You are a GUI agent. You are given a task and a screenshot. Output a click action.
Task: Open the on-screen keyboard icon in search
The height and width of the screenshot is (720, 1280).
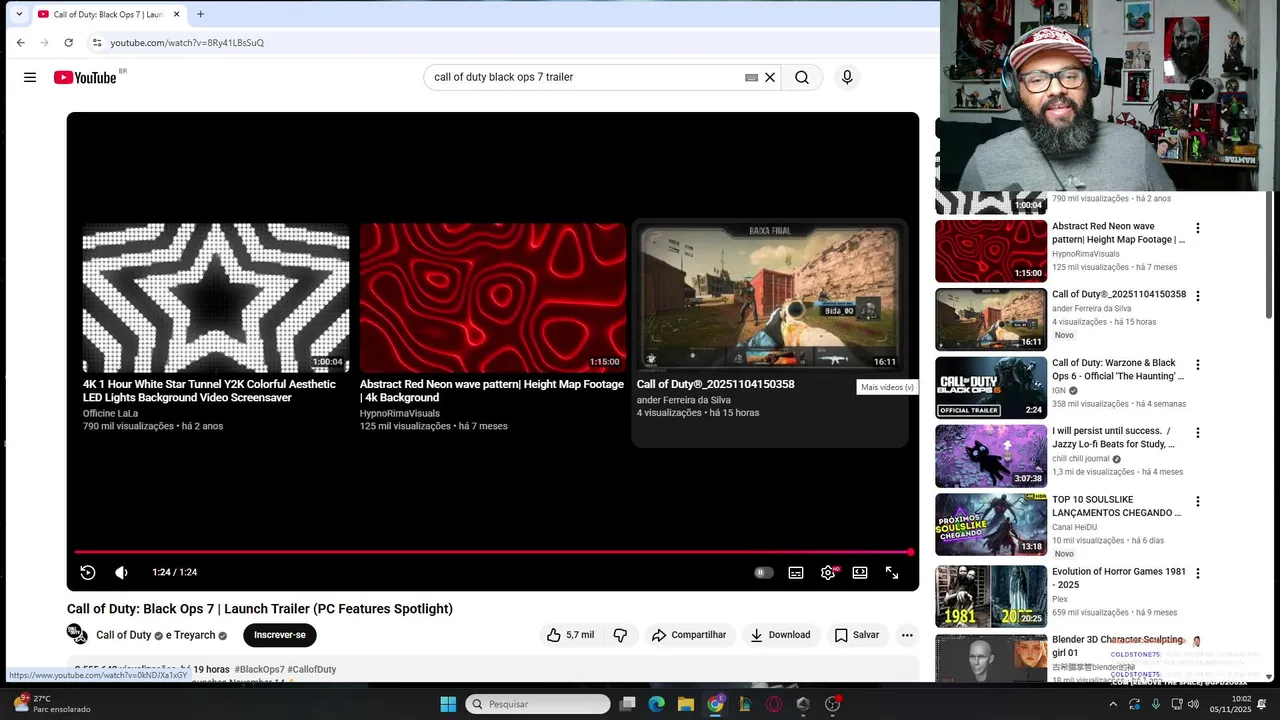pos(751,77)
